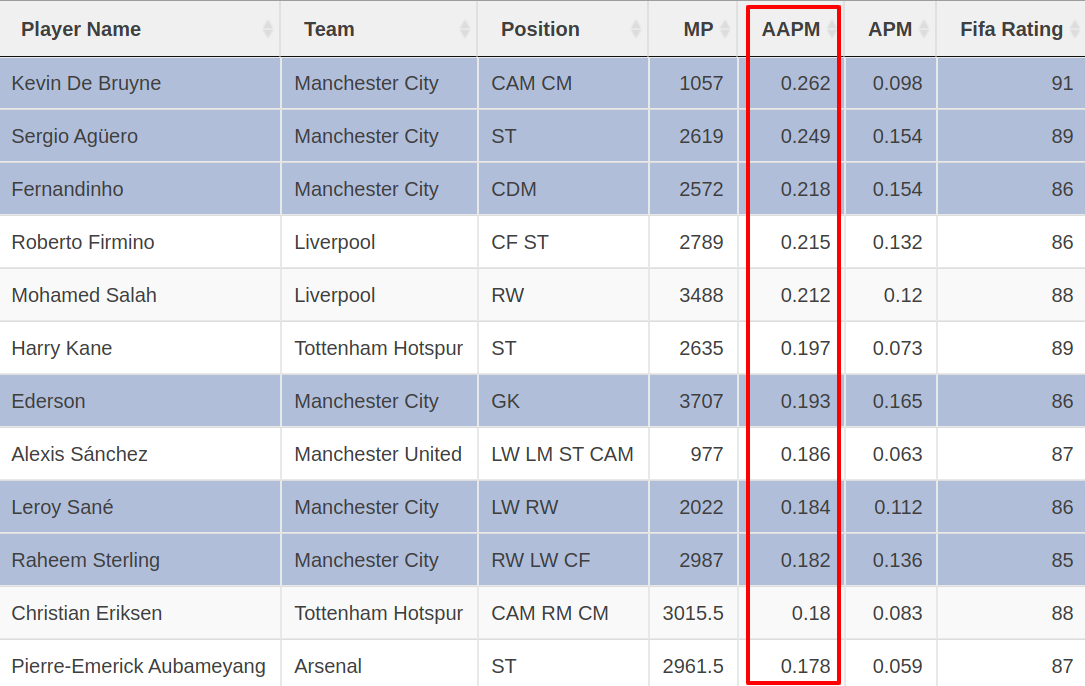Click sort arrows icon beside AAPM
This screenshot has height=686, width=1085.
pos(830,30)
